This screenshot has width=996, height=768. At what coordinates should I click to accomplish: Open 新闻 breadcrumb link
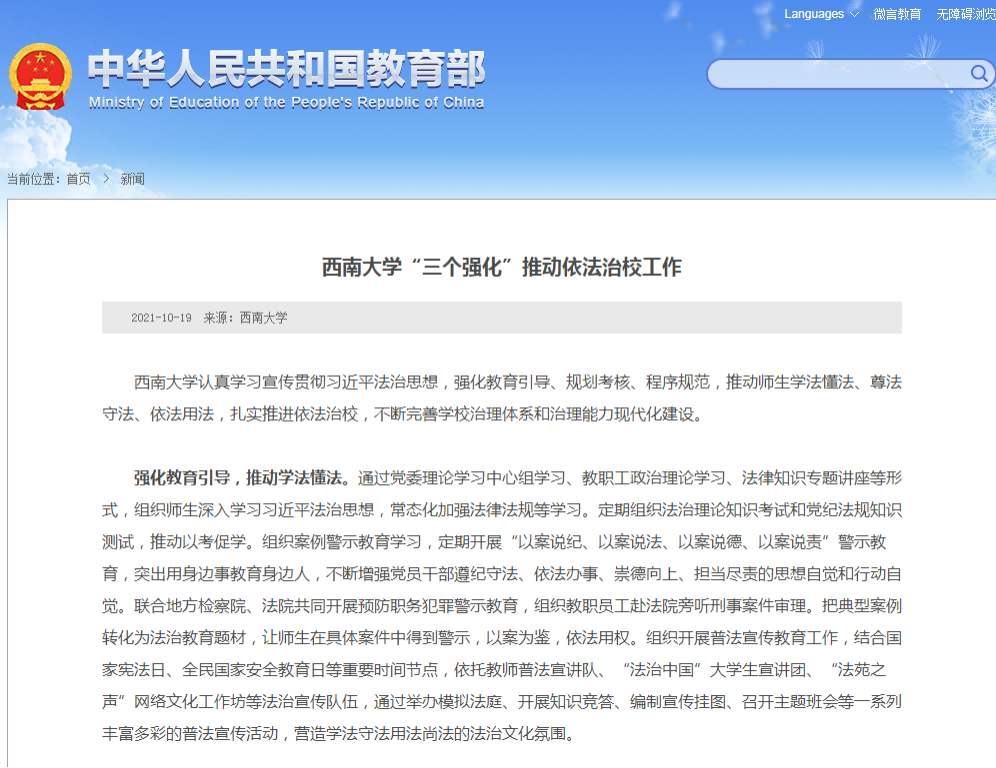click(132, 179)
